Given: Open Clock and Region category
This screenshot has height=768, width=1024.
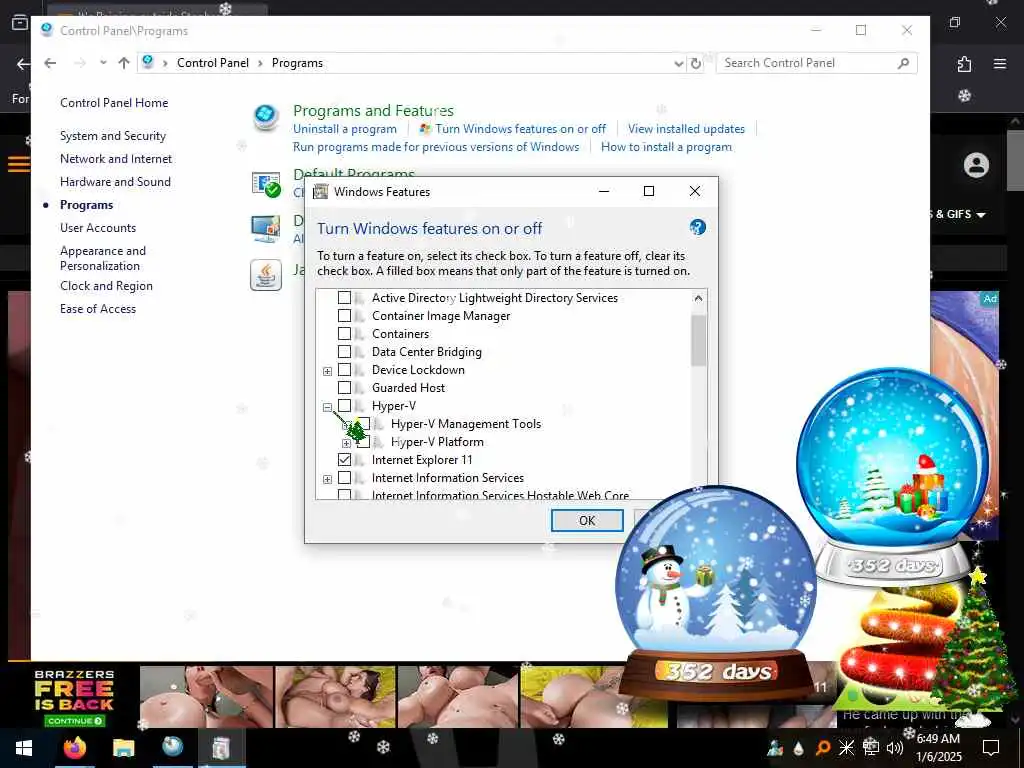Looking at the screenshot, I should tap(106, 286).
